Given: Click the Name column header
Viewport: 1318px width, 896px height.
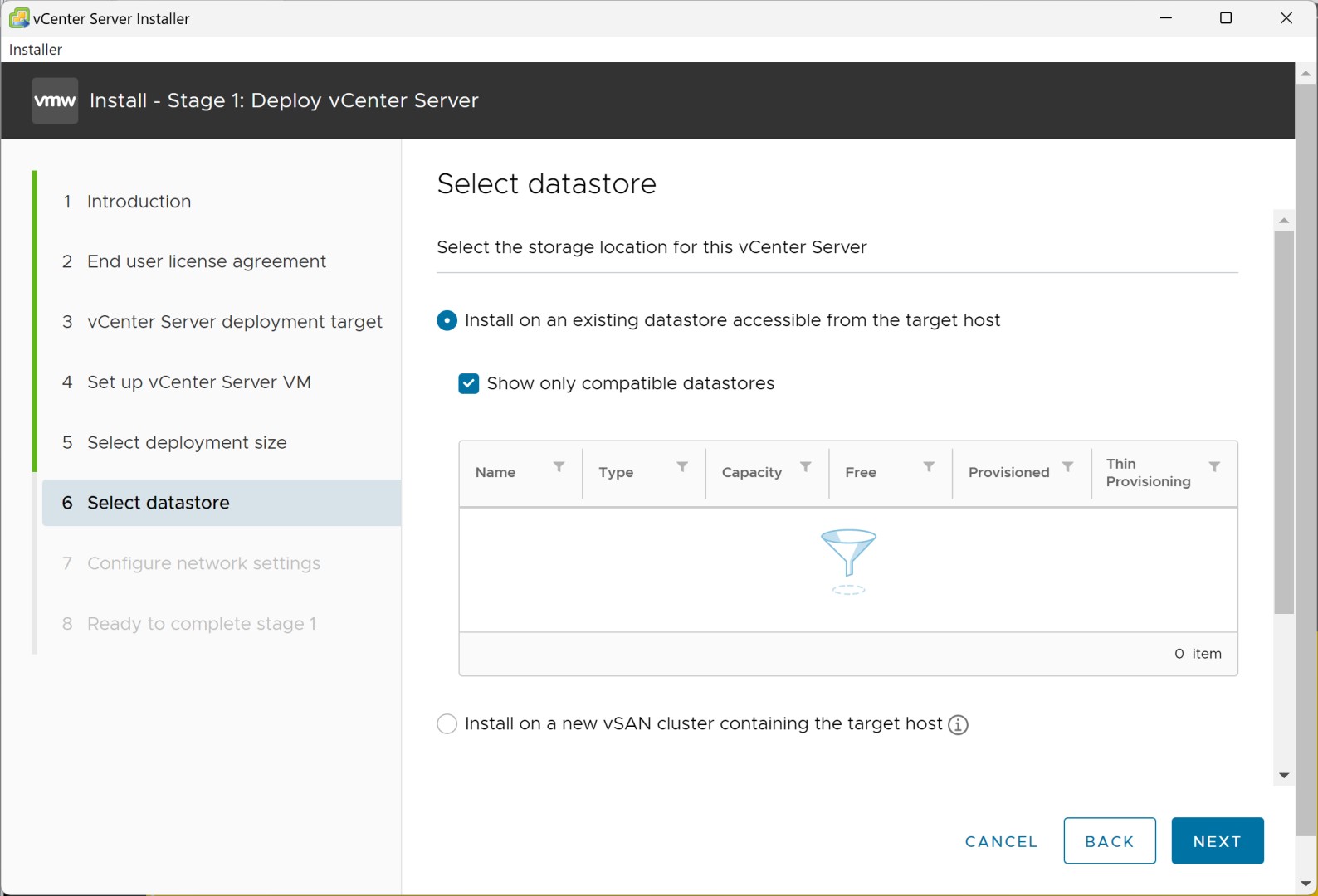Looking at the screenshot, I should click(495, 472).
